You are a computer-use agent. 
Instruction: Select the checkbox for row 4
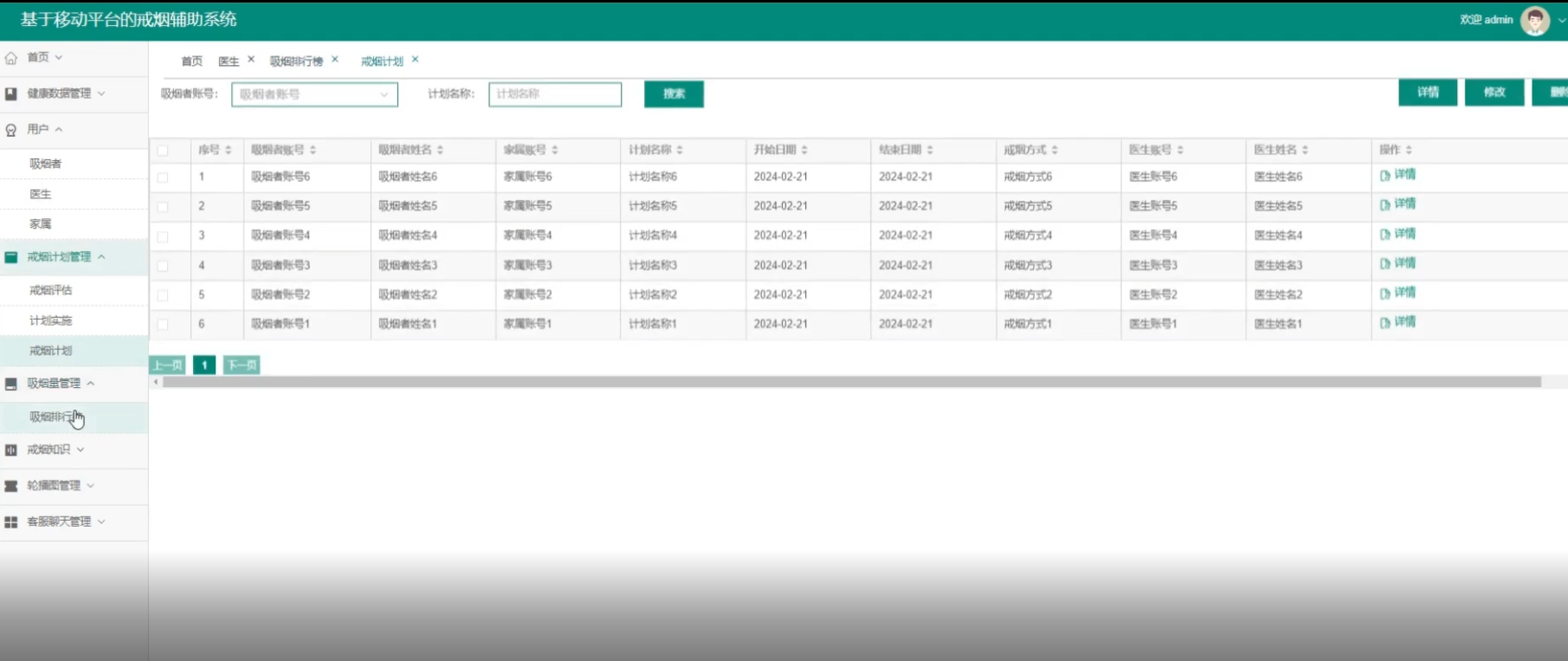163,266
